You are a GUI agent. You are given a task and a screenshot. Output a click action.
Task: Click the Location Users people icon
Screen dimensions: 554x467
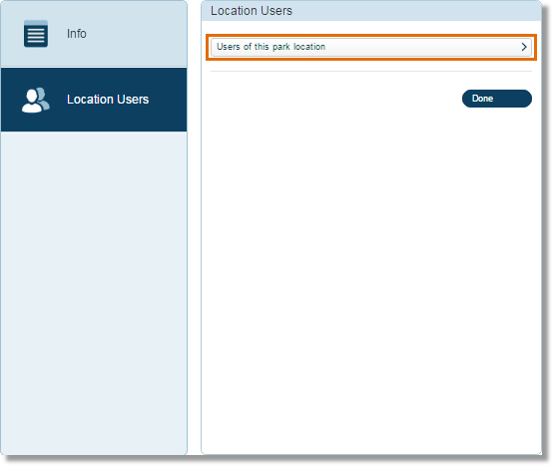[x=36, y=100]
